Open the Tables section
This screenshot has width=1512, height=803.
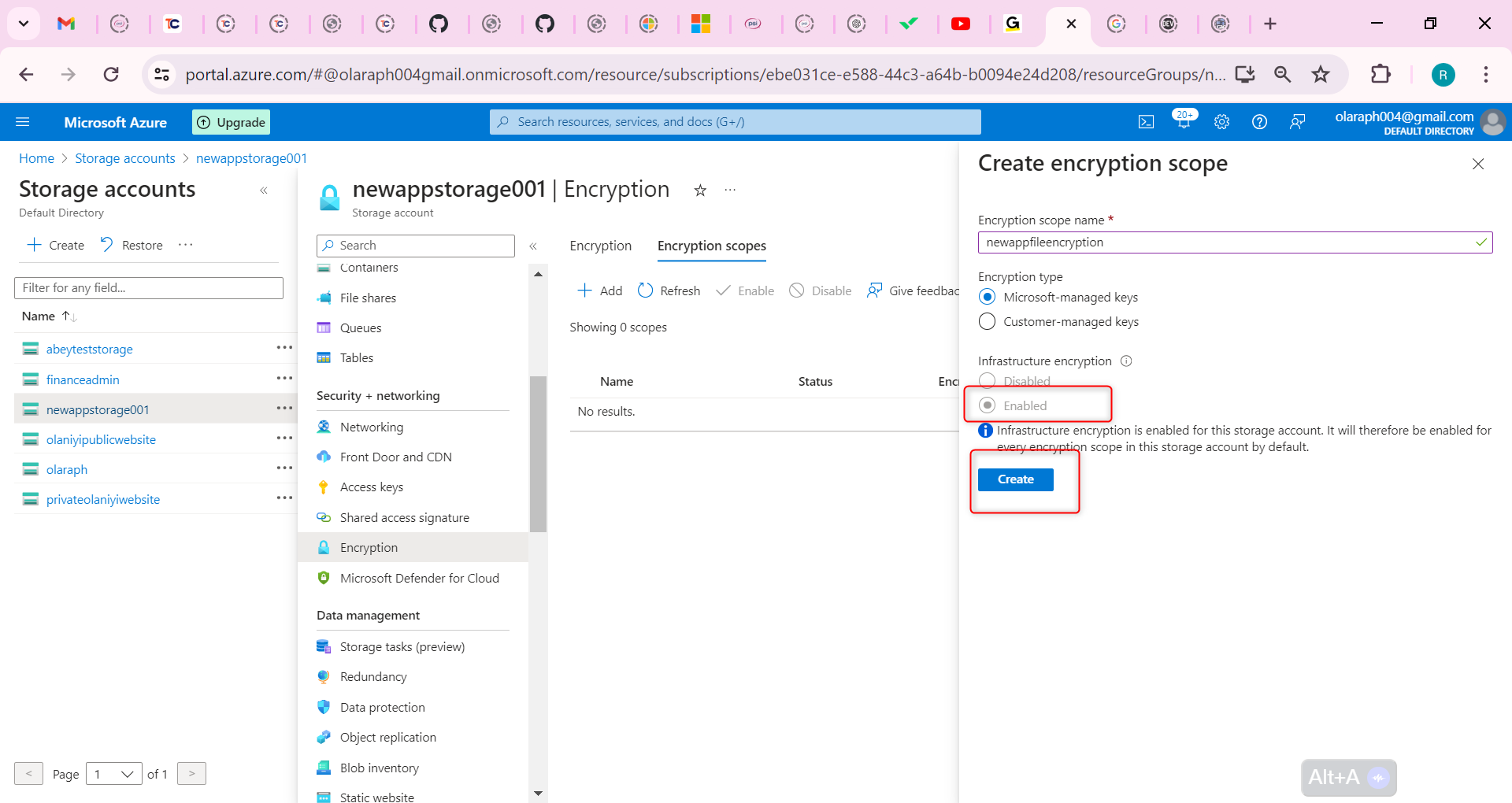(357, 357)
